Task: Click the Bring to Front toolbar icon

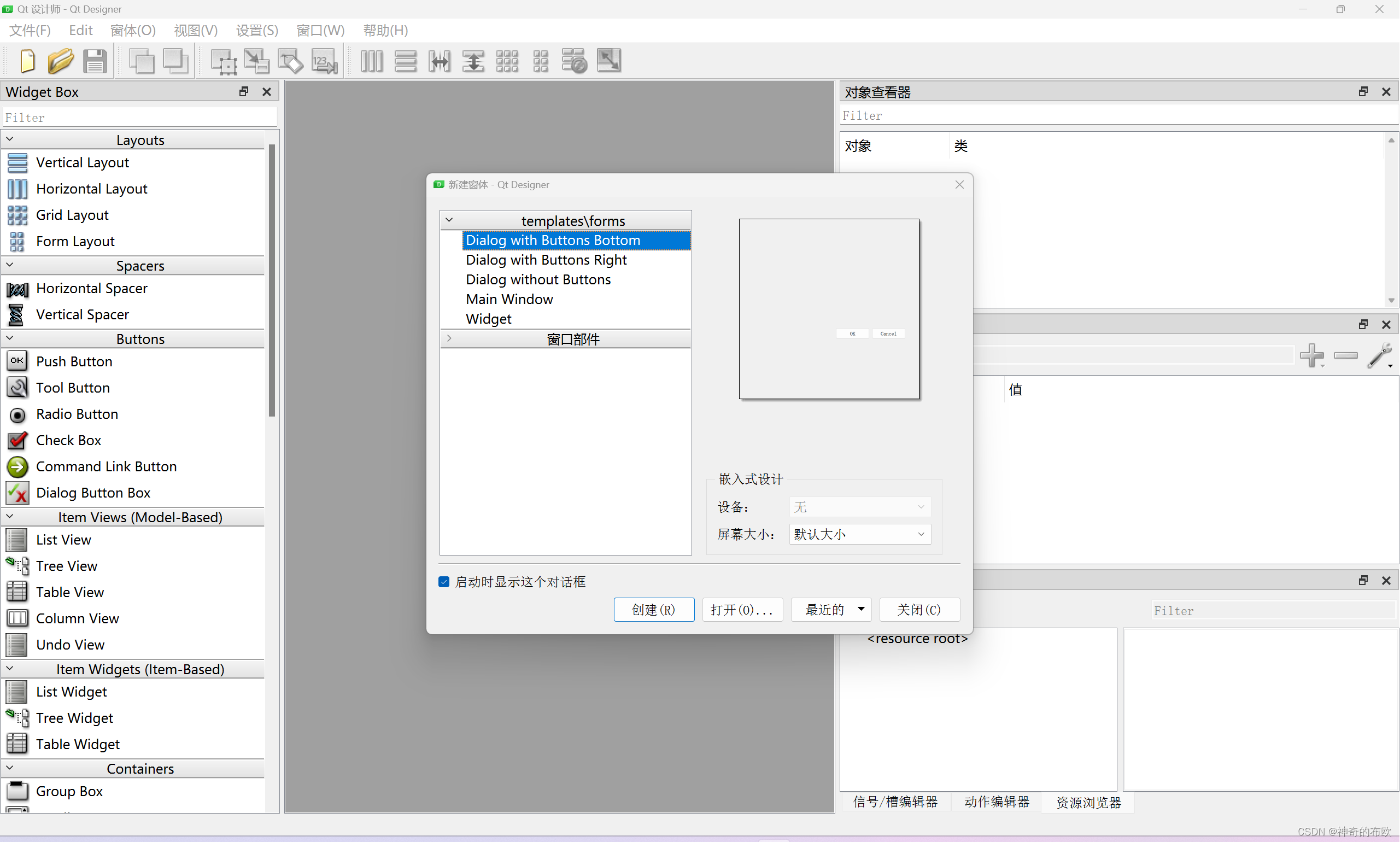Action: pyautogui.click(x=142, y=61)
